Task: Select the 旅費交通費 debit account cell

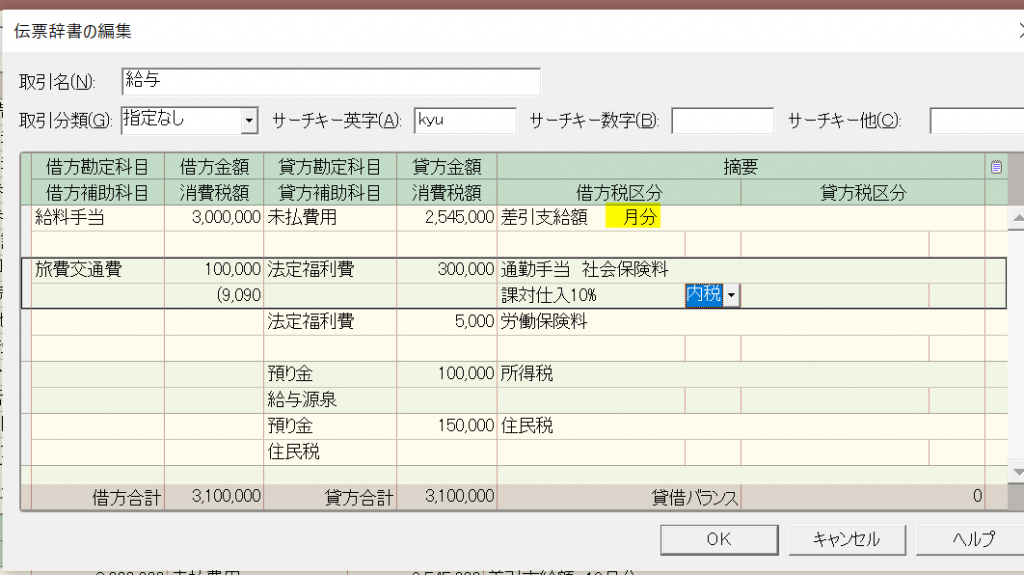Action: pos(98,269)
